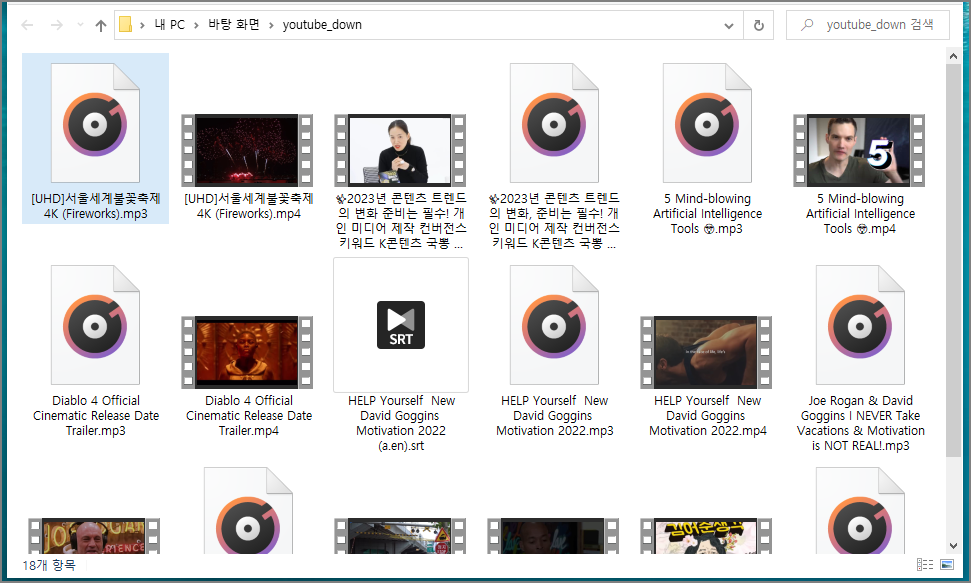
Task: Click the search magnifier icon
Action: (x=807, y=25)
